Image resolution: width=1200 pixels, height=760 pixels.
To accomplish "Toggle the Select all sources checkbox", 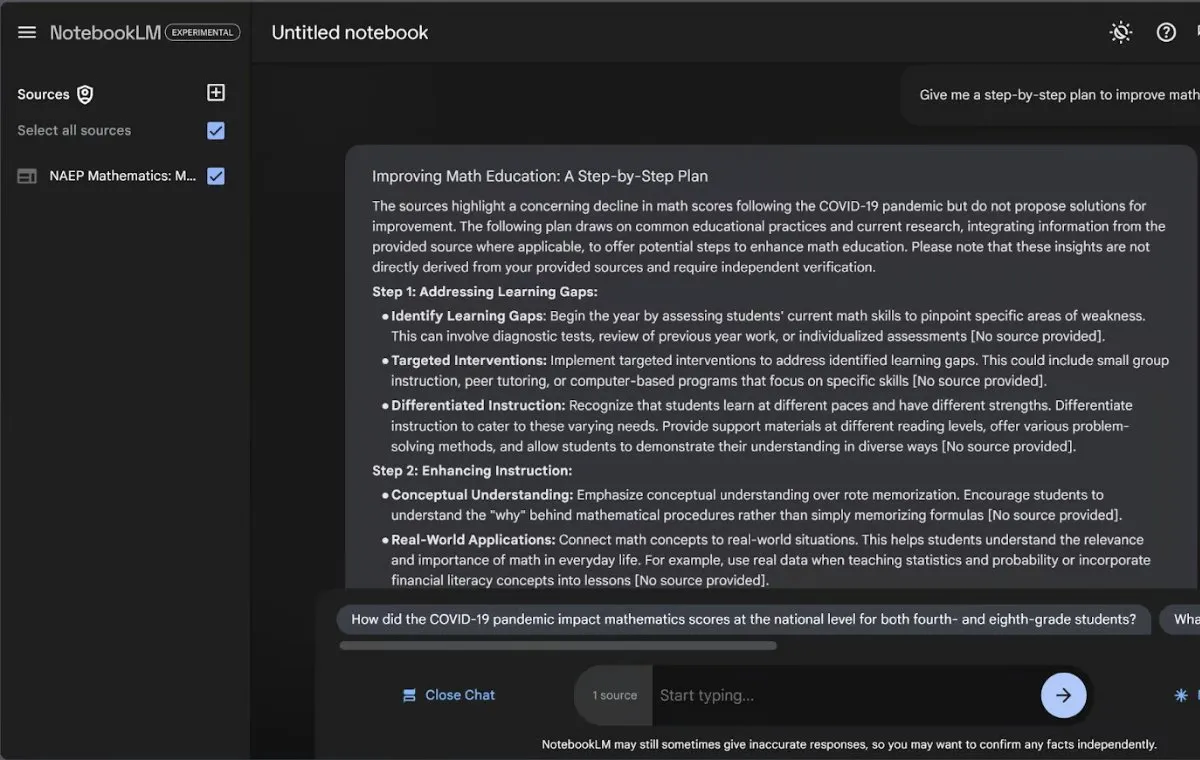I will point(215,130).
